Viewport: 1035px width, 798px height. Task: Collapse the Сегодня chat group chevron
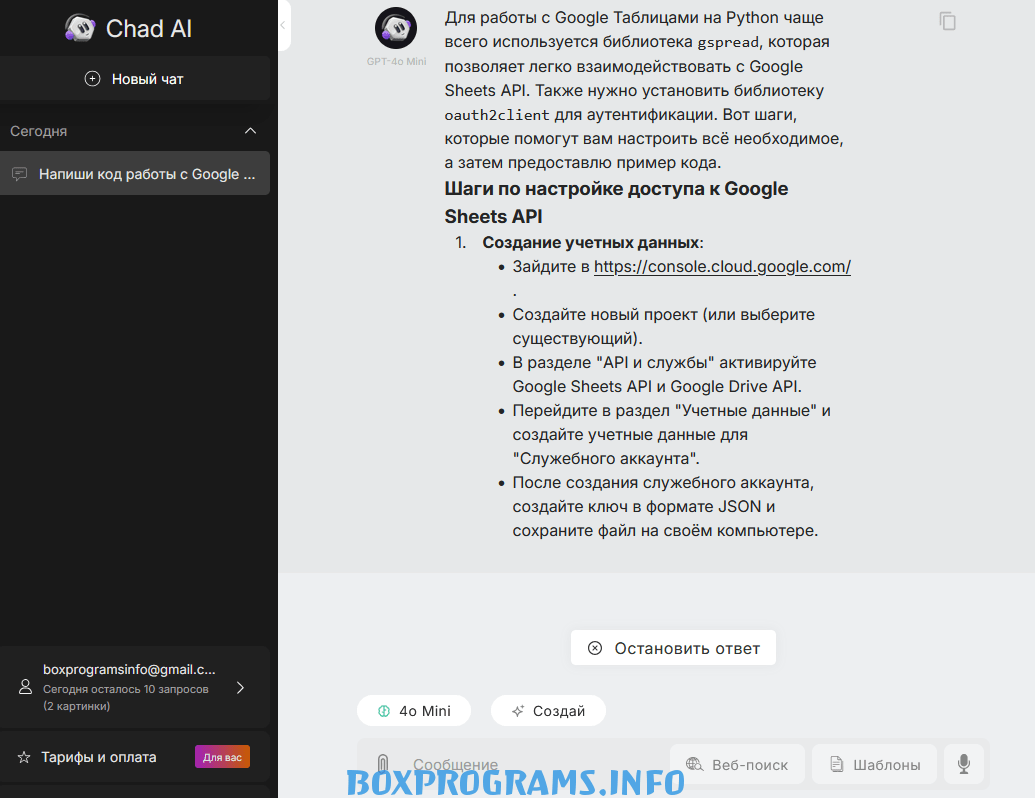250,131
